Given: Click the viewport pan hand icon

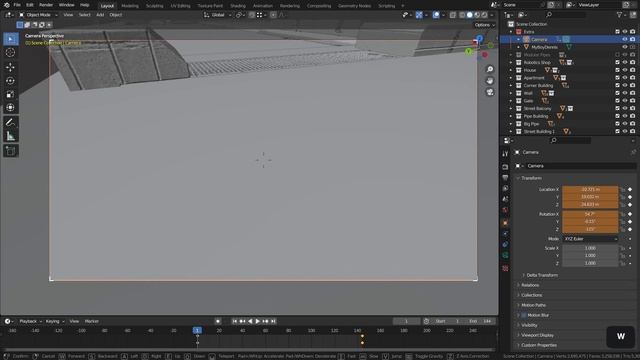Looking at the screenshot, I should 490,80.
